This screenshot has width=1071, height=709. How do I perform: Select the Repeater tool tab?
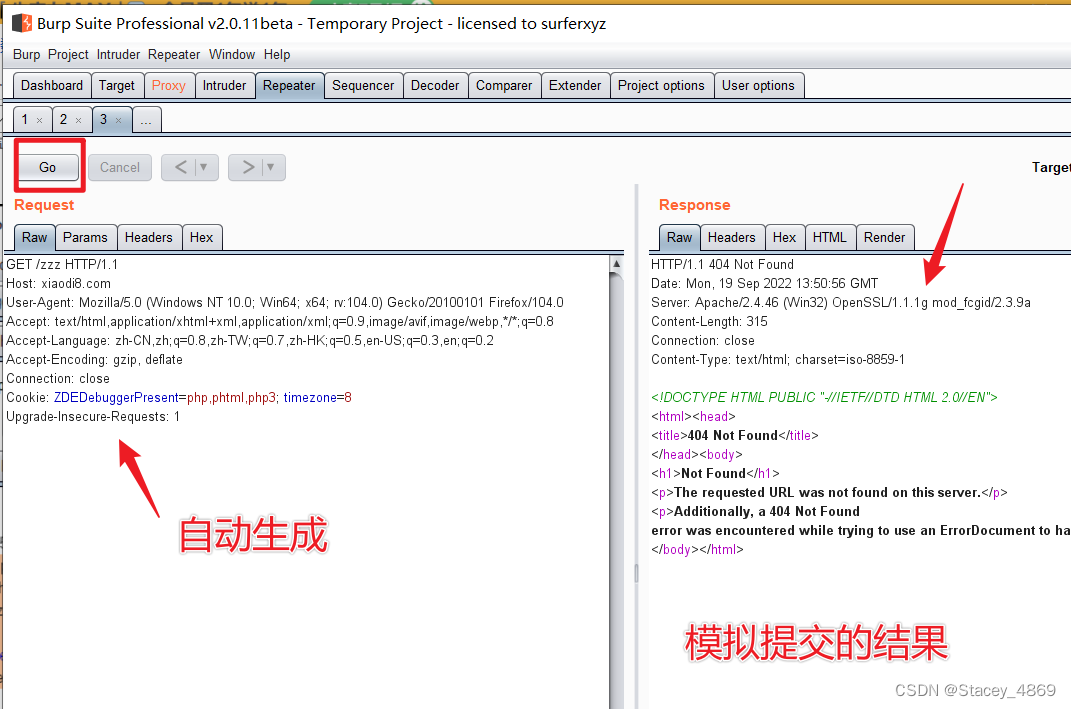point(289,85)
